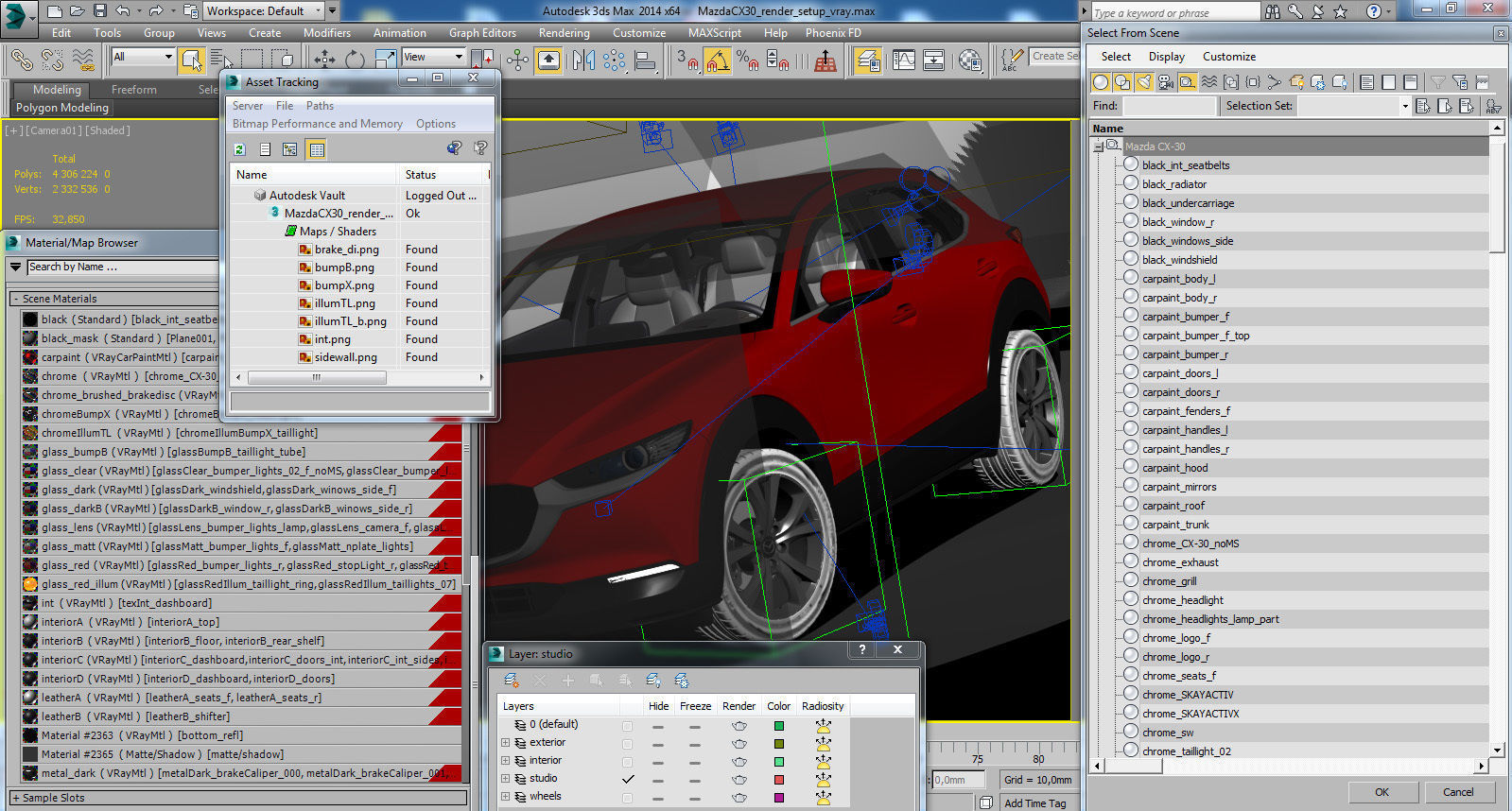Expand the studio layer
The width and height of the screenshot is (1512, 811).
506,779
